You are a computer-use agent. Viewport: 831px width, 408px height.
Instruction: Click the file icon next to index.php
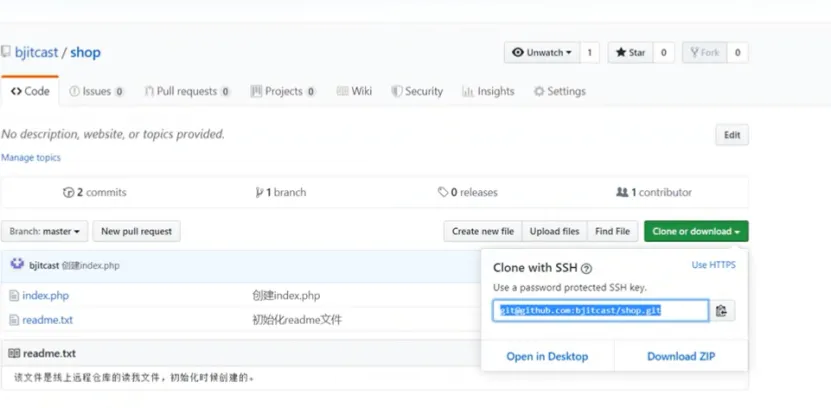click(14, 296)
